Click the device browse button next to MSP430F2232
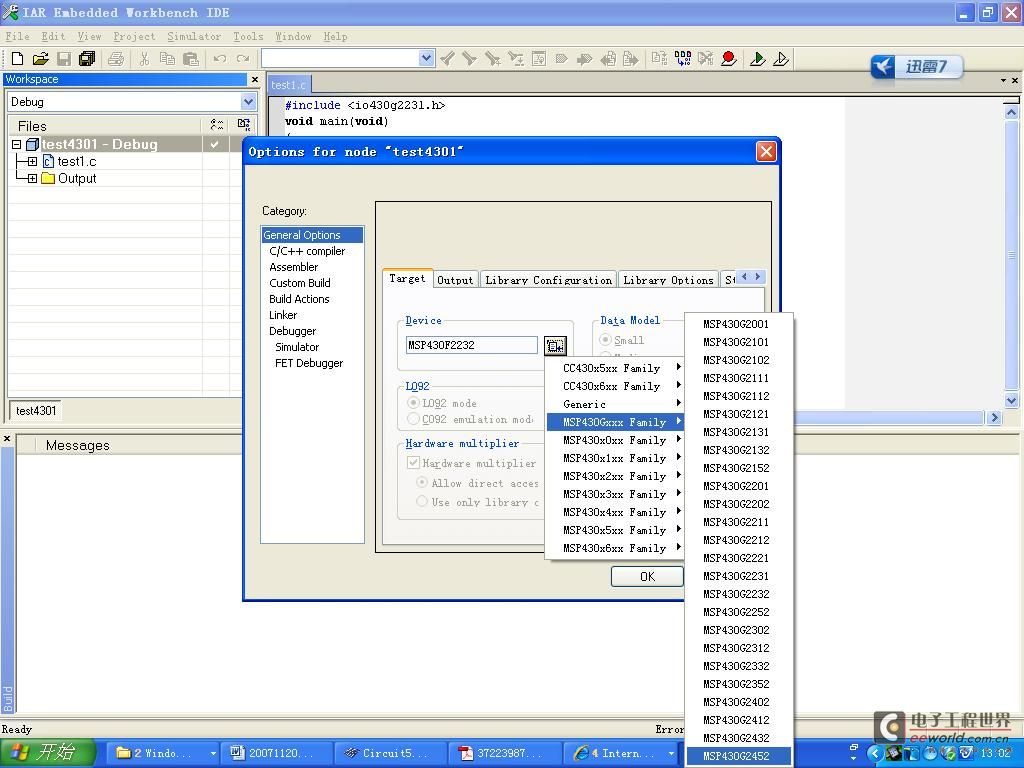This screenshot has height=768, width=1024. [555, 345]
